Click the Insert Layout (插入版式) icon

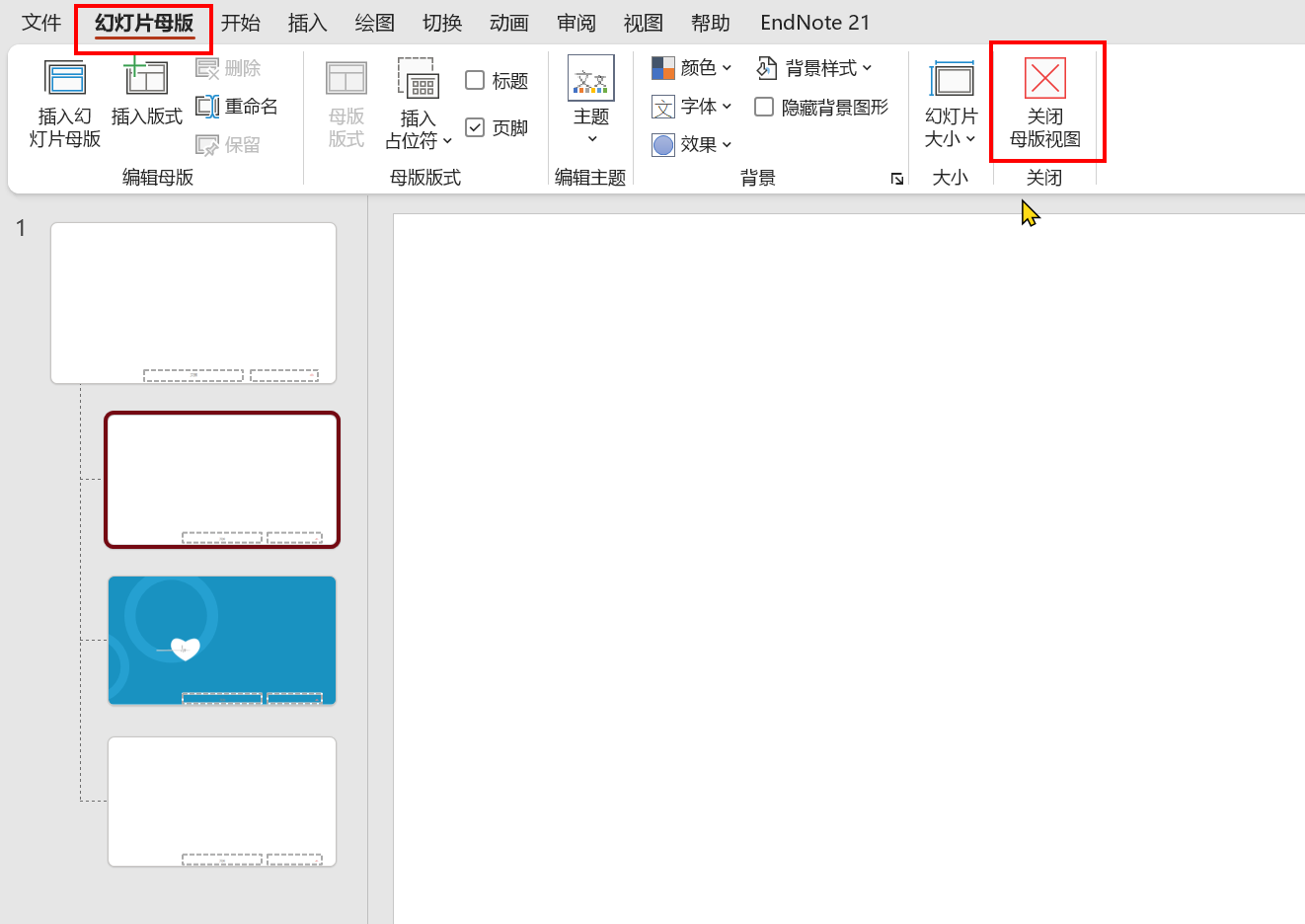click(146, 79)
